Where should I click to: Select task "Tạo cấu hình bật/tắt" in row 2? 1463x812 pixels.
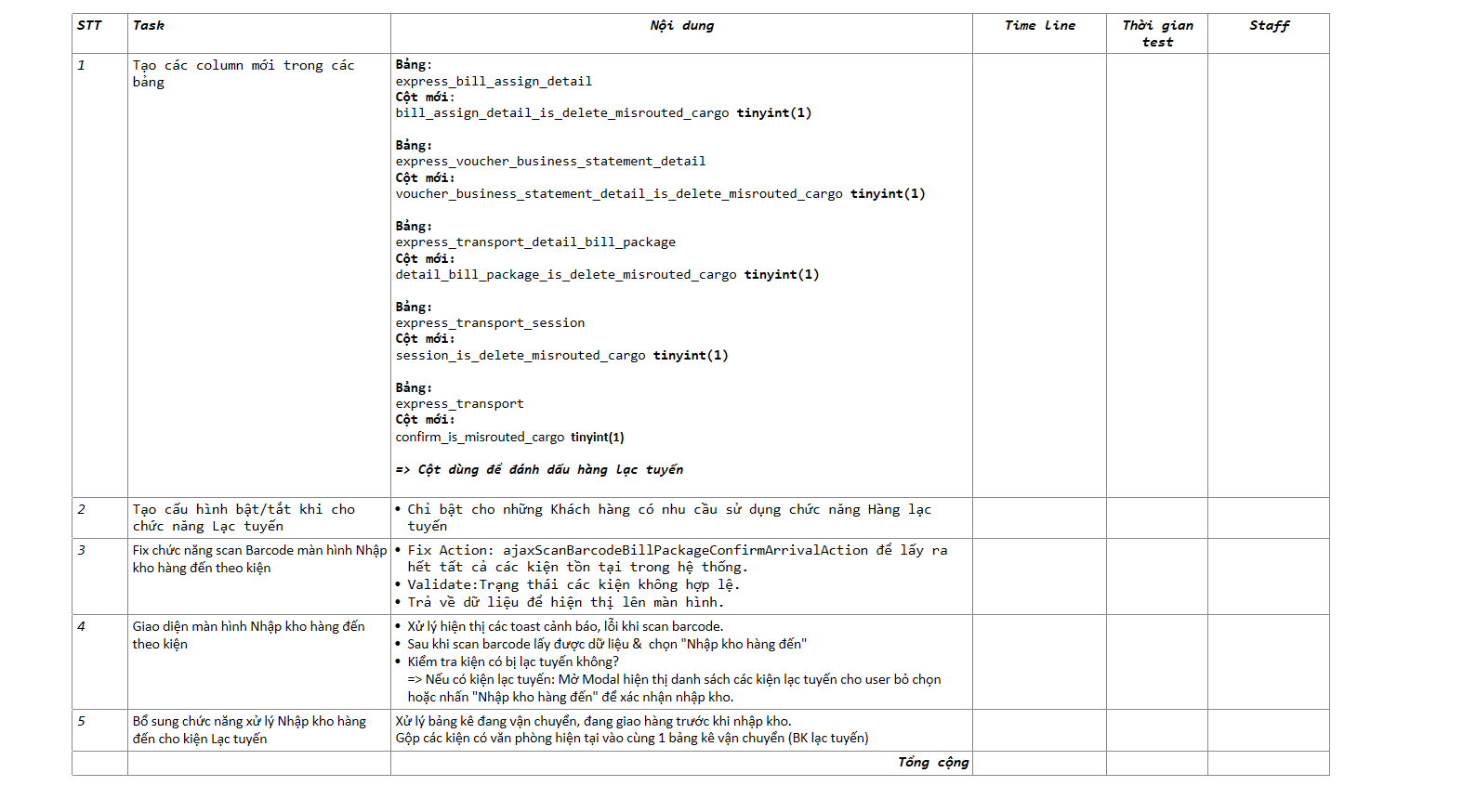[243, 517]
